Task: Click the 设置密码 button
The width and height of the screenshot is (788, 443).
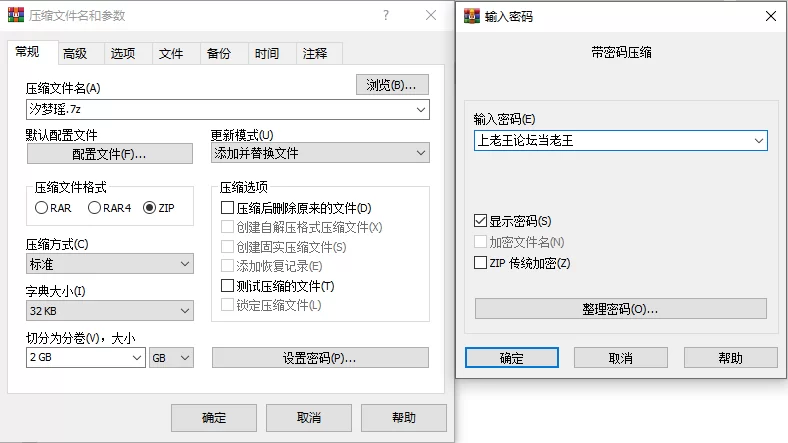Action: pyautogui.click(x=320, y=358)
